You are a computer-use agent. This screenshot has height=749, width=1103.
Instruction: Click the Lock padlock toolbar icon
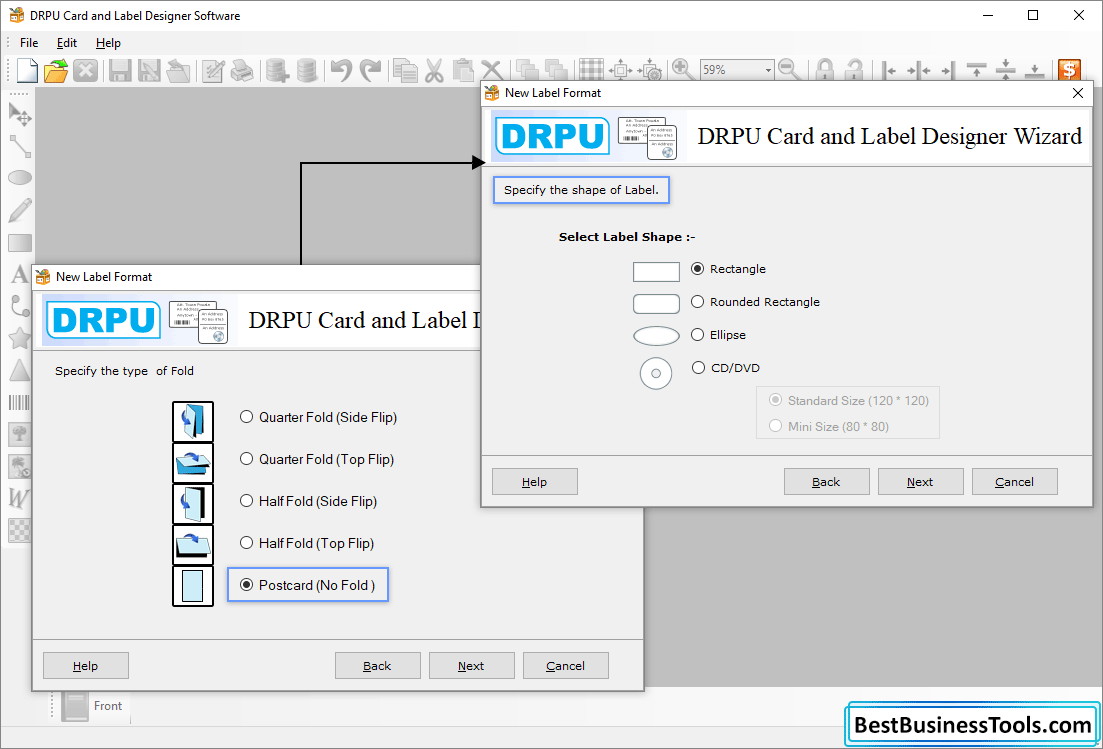pyautogui.click(x=824, y=70)
